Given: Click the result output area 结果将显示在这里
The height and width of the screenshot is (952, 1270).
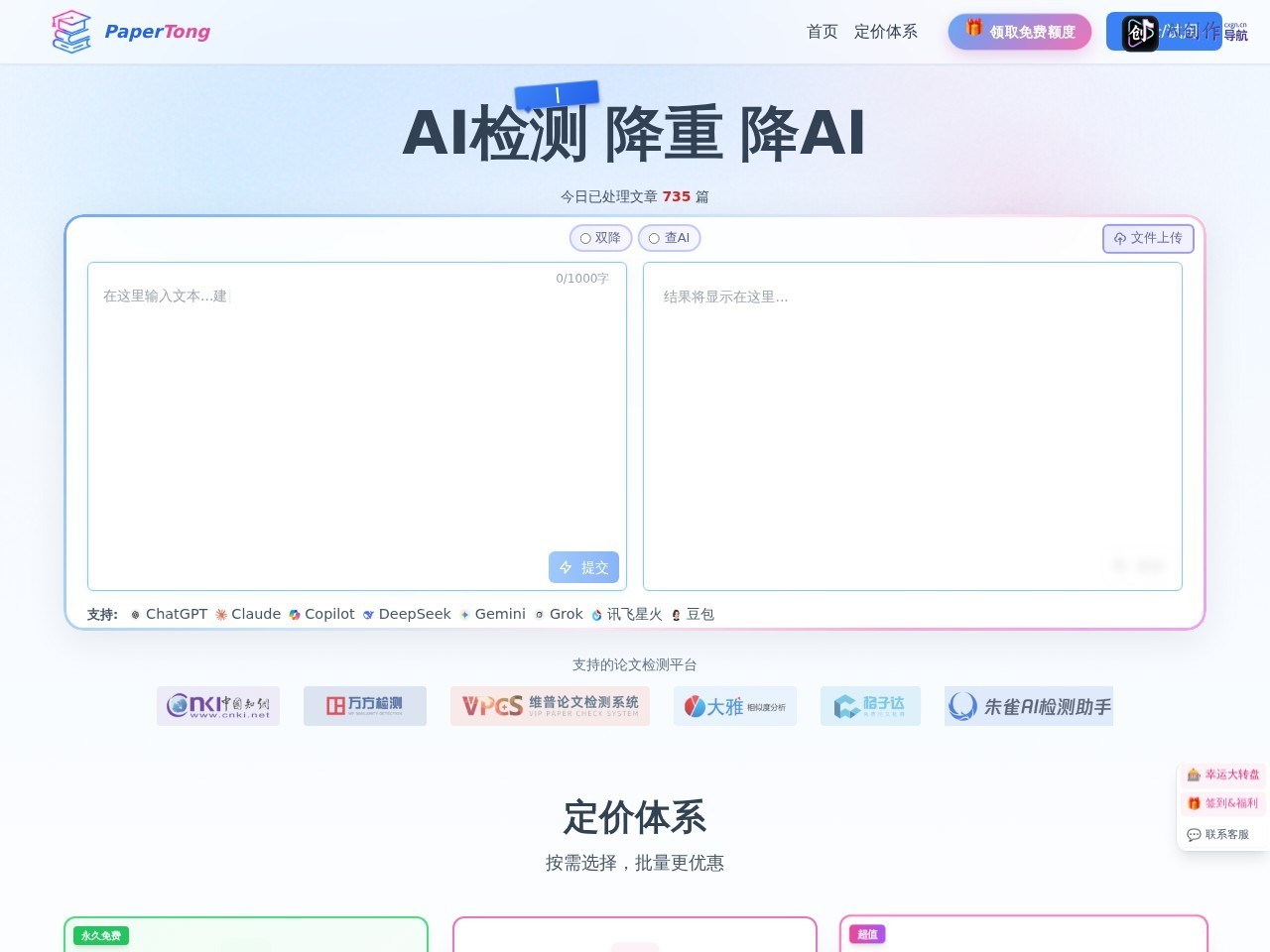Looking at the screenshot, I should pyautogui.click(x=913, y=426).
